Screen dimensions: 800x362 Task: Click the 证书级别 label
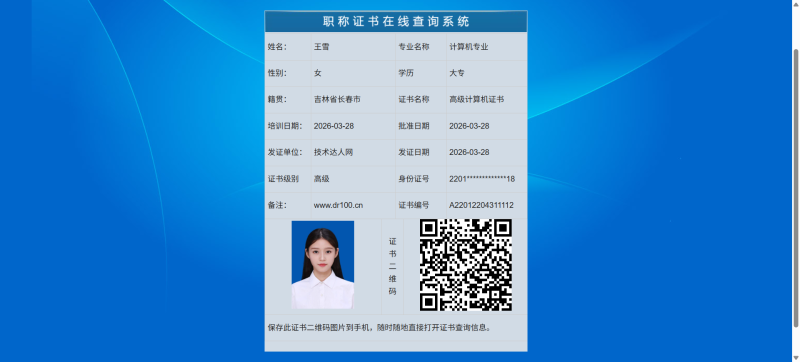click(x=283, y=179)
